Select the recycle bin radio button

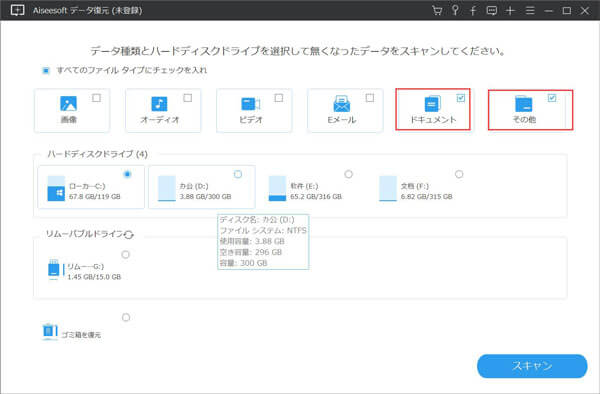(x=126, y=317)
